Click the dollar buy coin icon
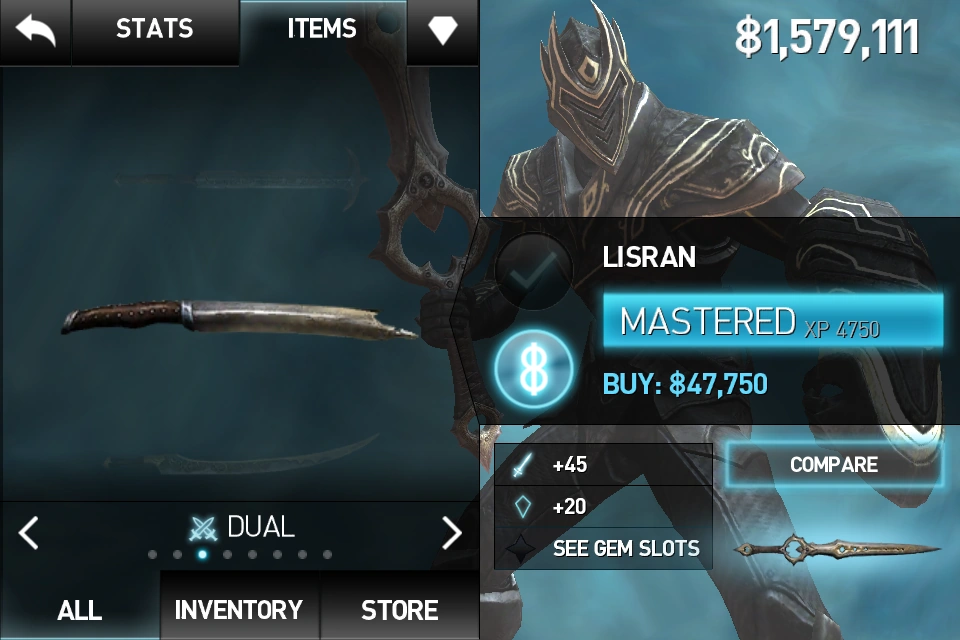 [x=534, y=370]
